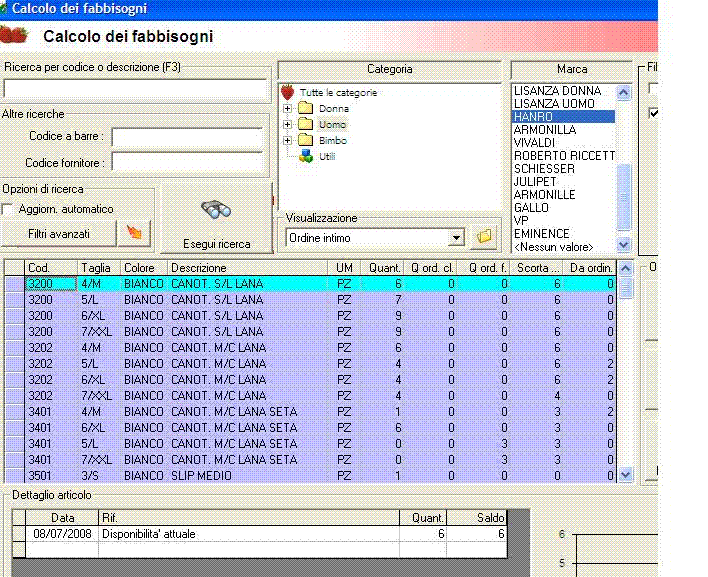Click the Taglia column header

pos(98,268)
